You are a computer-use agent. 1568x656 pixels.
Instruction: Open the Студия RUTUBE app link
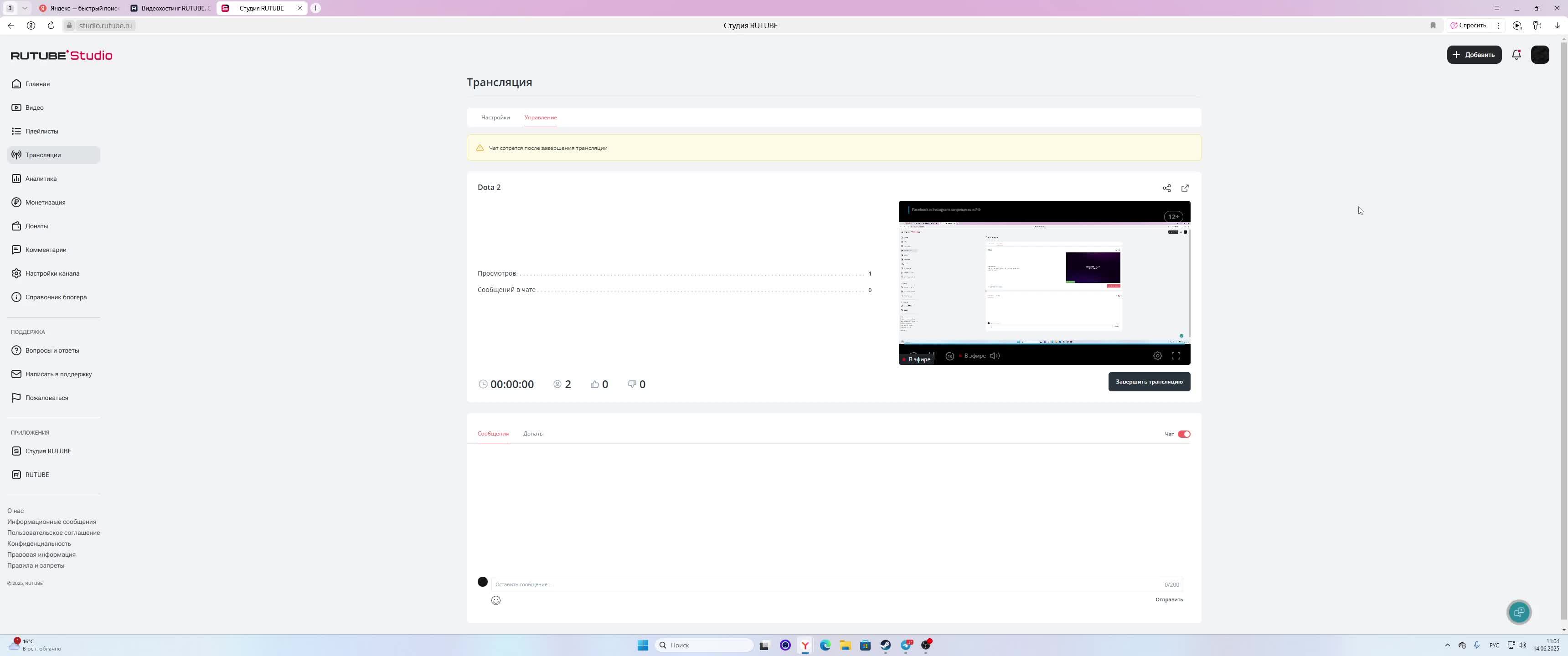tap(54, 451)
